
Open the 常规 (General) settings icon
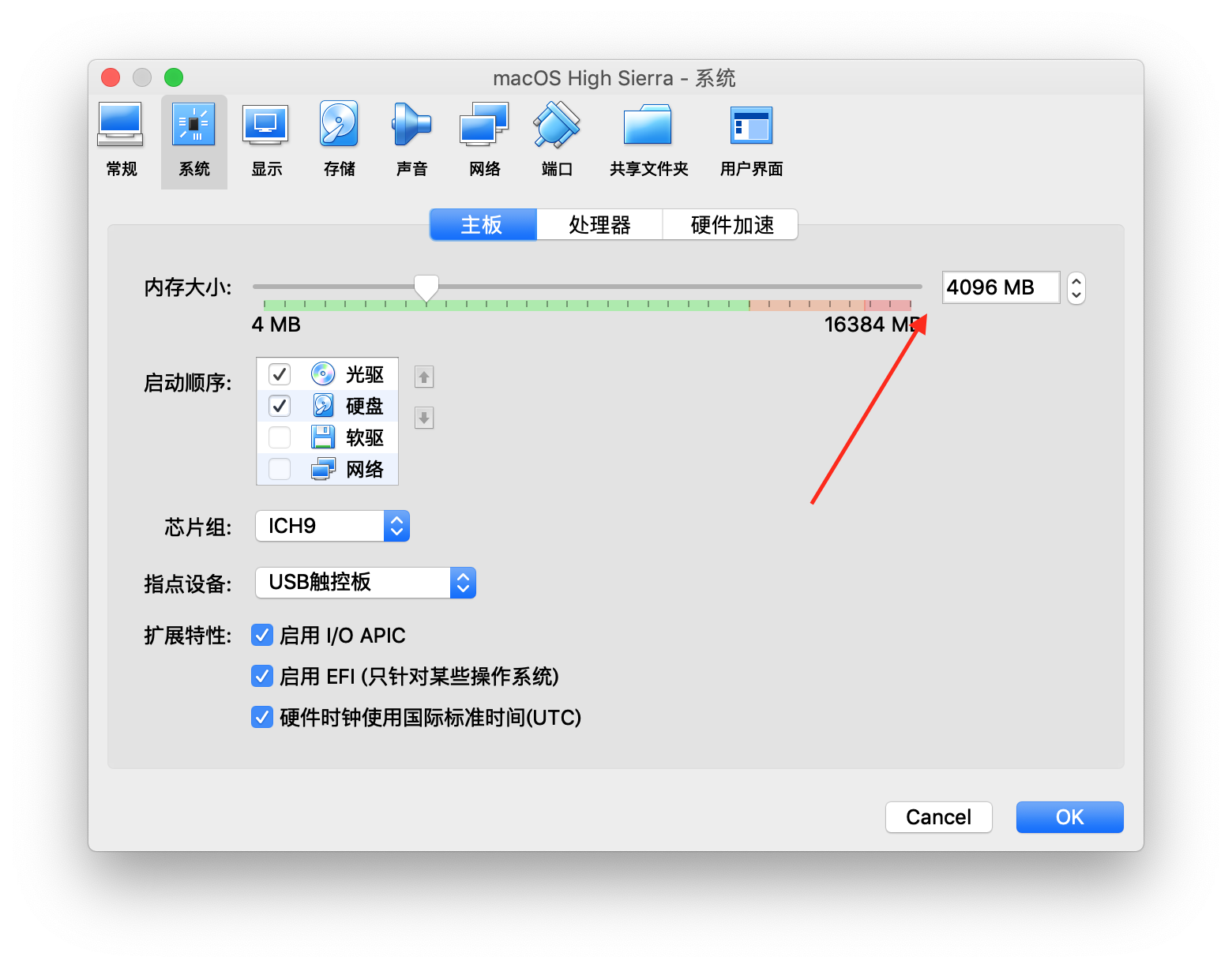click(x=121, y=126)
